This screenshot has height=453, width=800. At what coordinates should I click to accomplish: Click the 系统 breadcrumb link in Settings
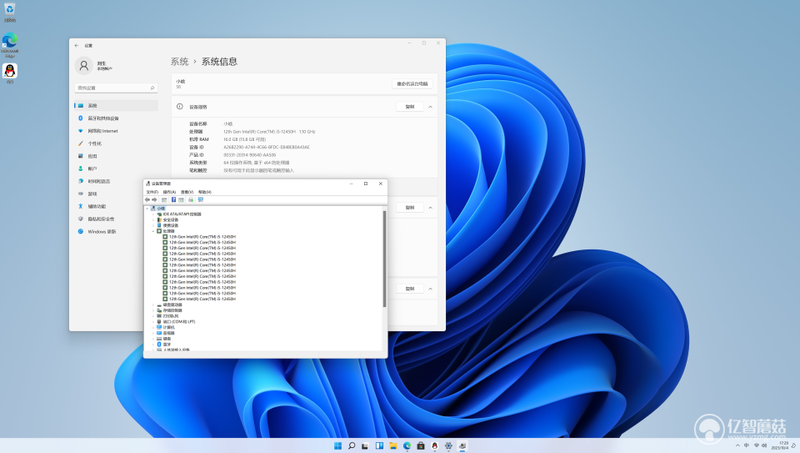pos(180,62)
